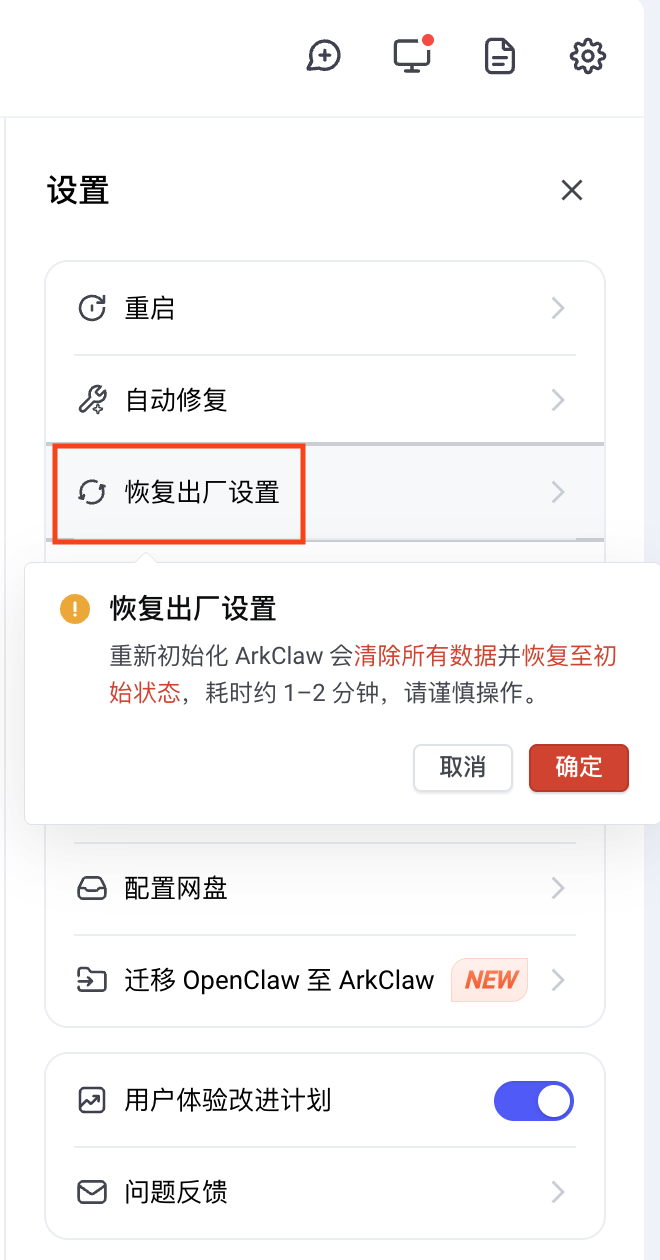Click the 取消 button
The height and width of the screenshot is (1260, 660).
click(463, 767)
